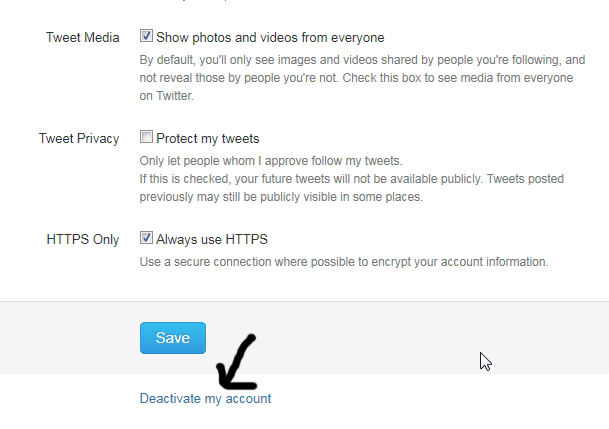609x429 pixels.
Task: Click the 'Protect my tweets' label text
Action: [x=208, y=139]
